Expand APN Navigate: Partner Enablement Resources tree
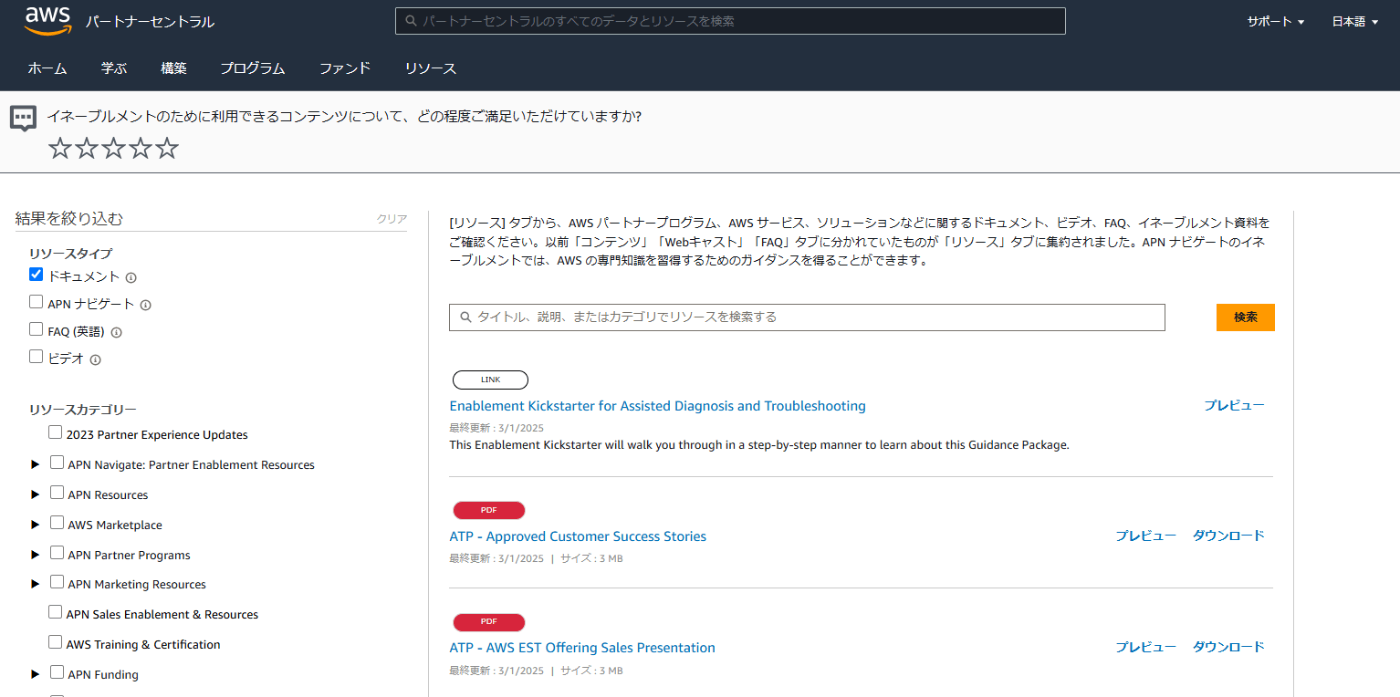The width and height of the screenshot is (1400, 697). [35, 465]
